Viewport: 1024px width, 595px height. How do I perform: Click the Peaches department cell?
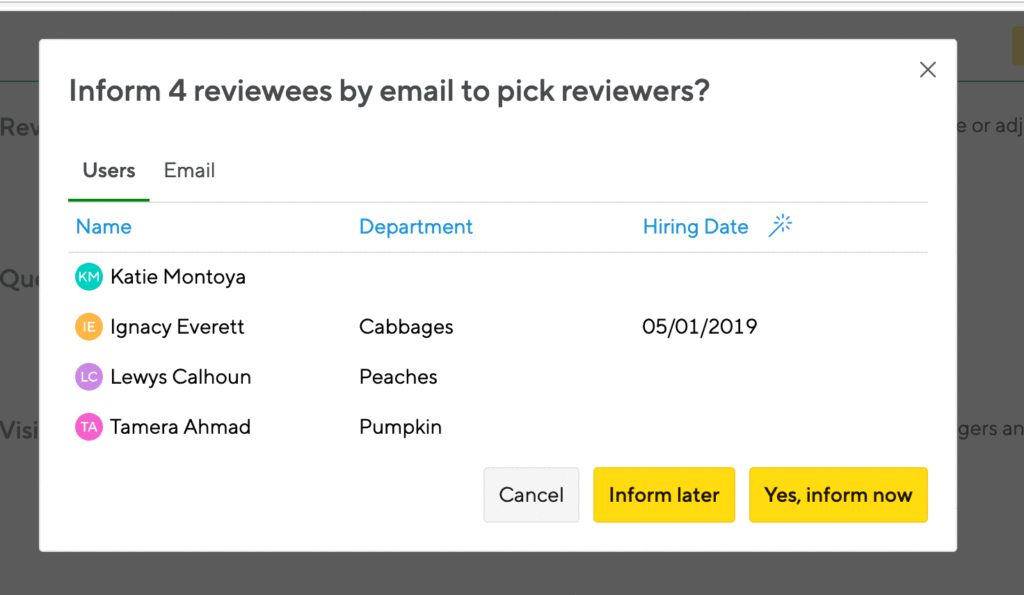(x=398, y=377)
